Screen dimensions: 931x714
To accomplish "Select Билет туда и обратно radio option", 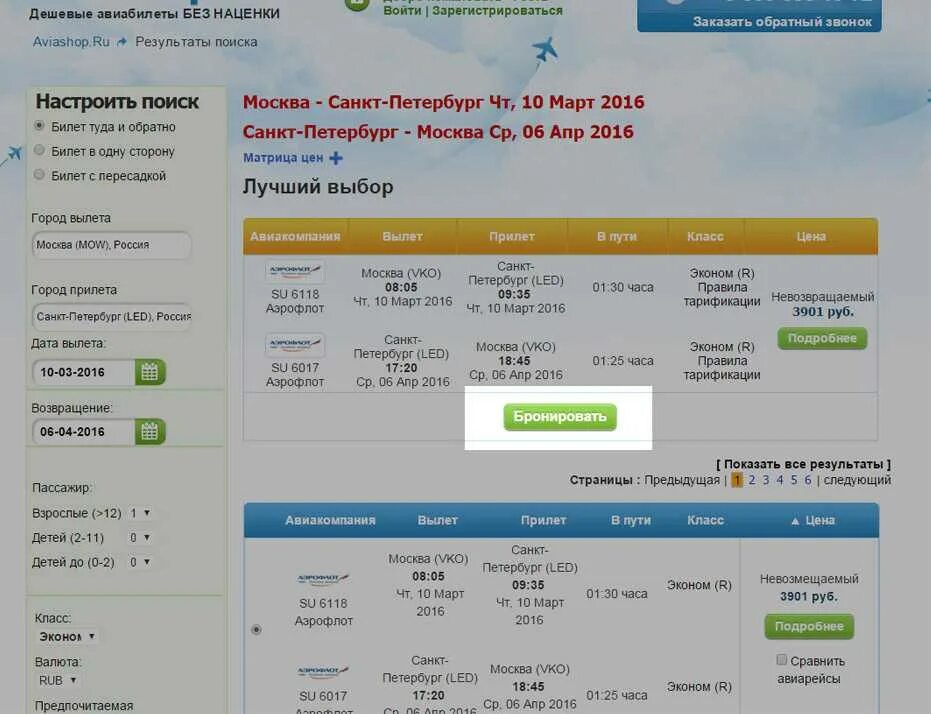I will (x=39, y=126).
